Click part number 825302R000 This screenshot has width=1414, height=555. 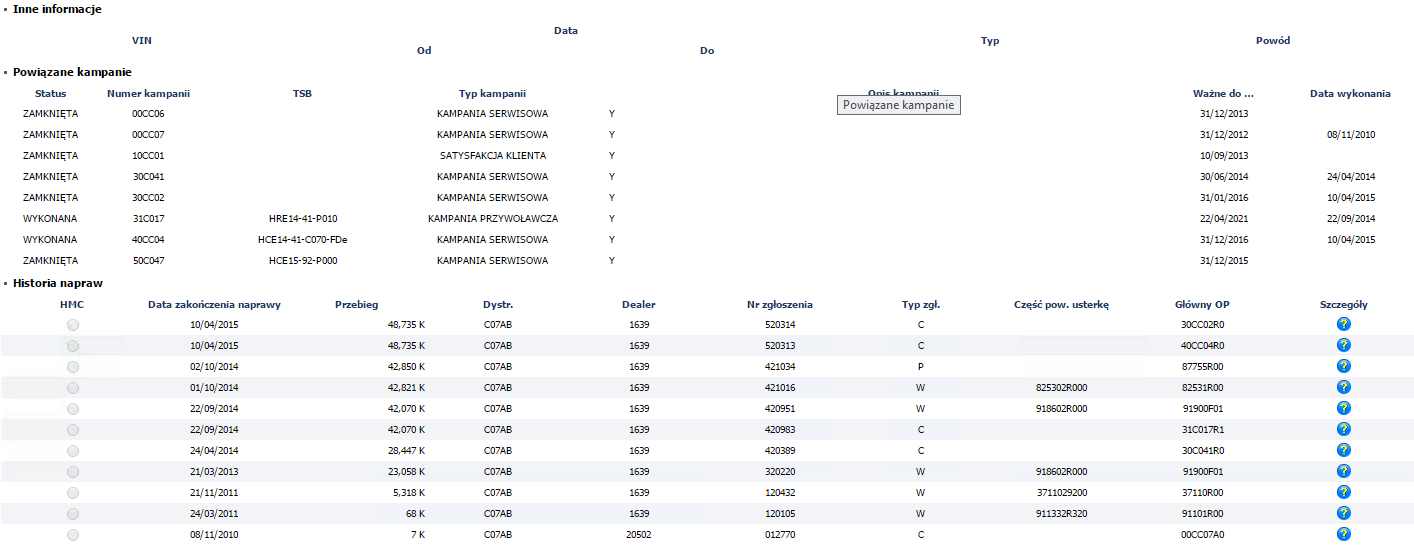(1062, 388)
